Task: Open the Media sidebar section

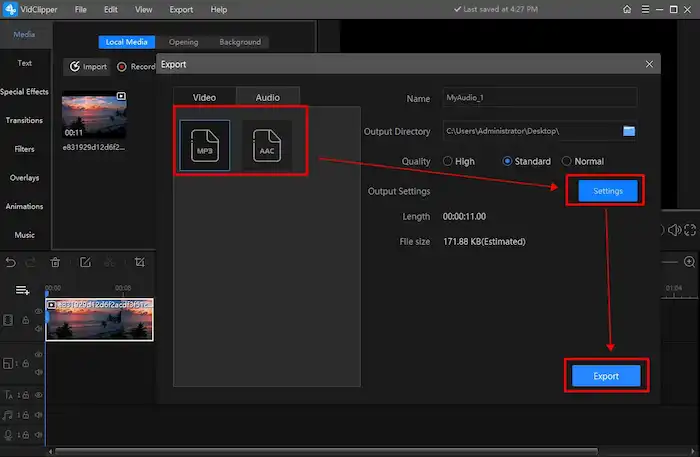Action: (24, 34)
